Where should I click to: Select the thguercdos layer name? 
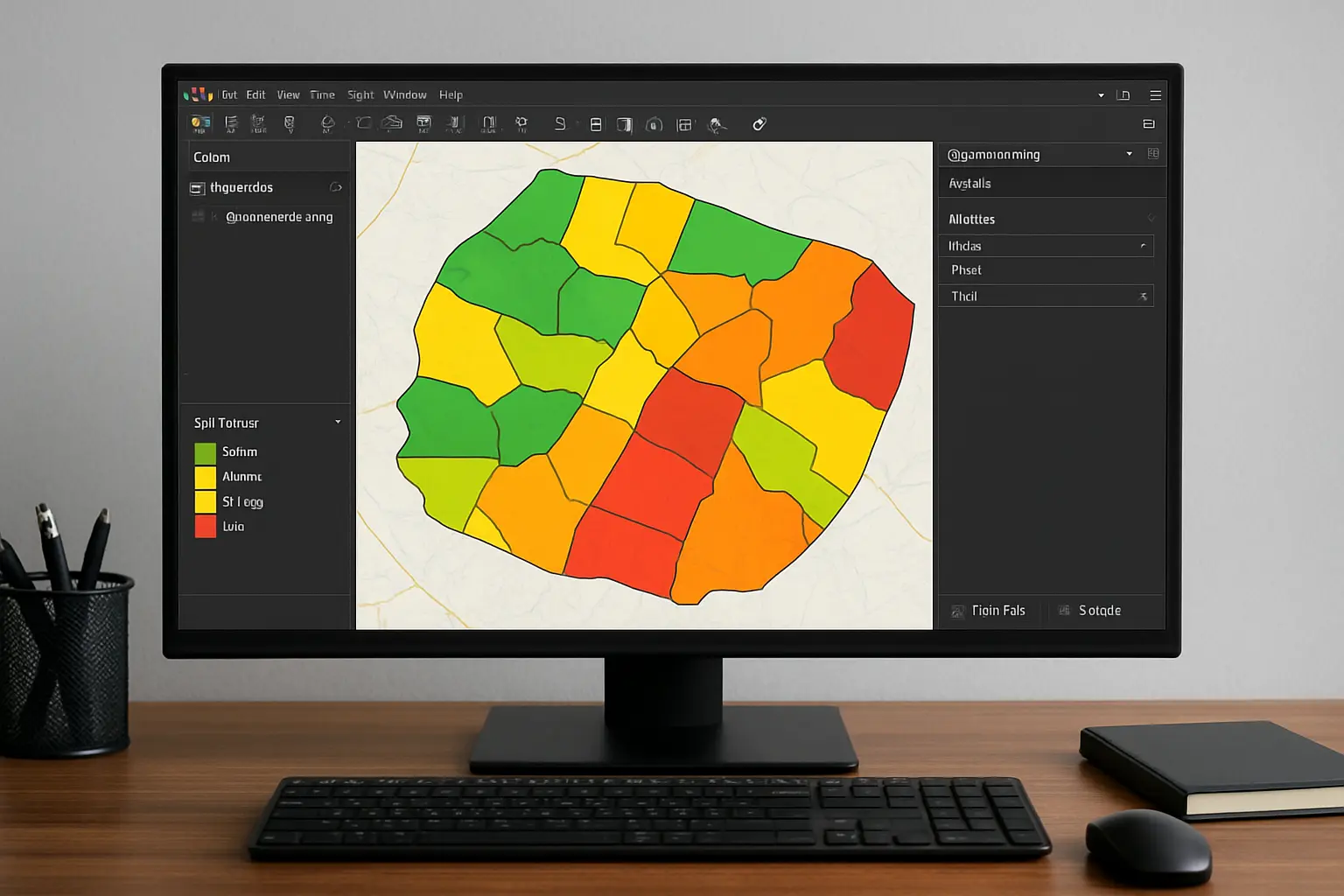241,187
